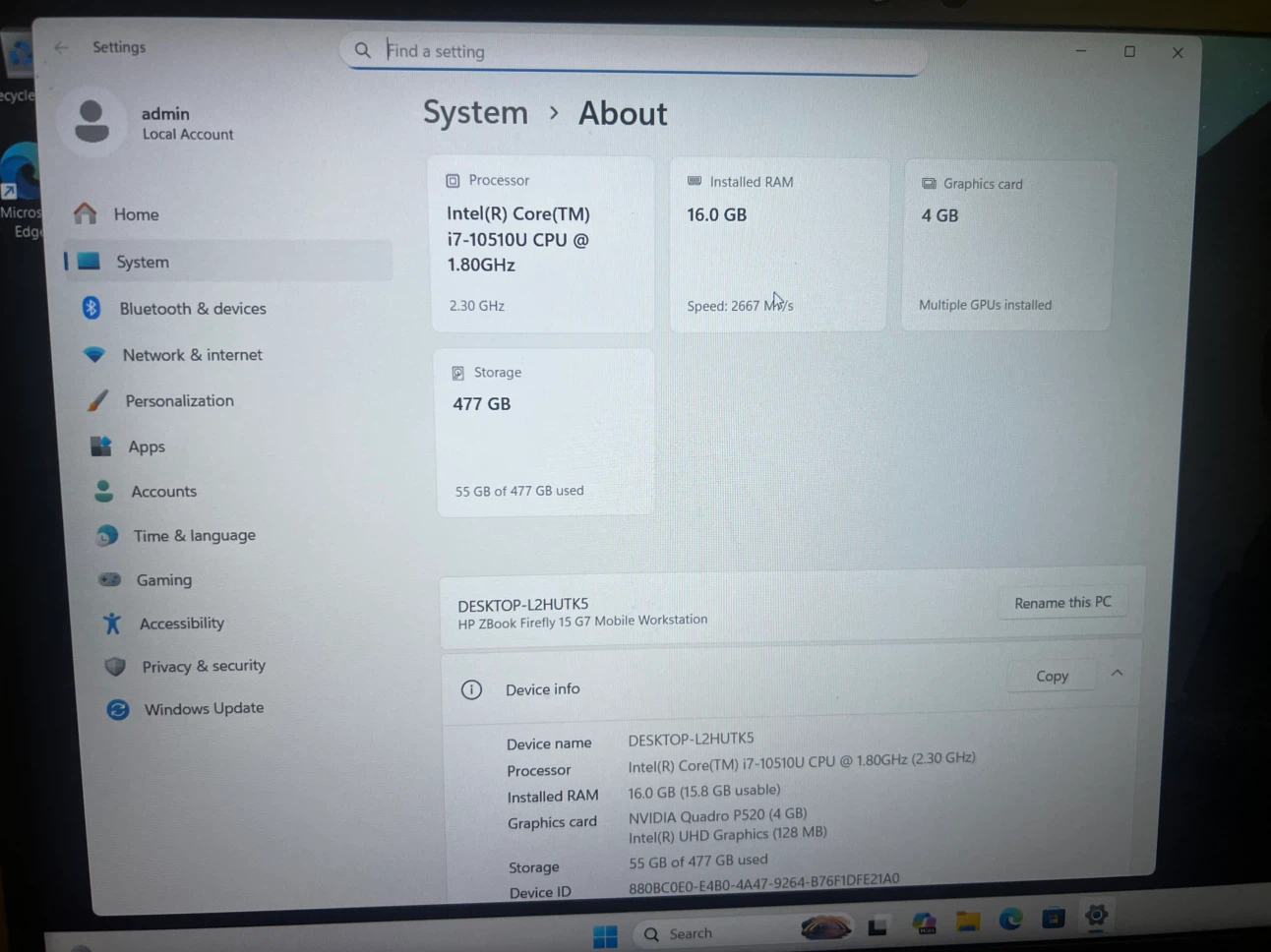Click the Rename this PC button

coord(1062,602)
